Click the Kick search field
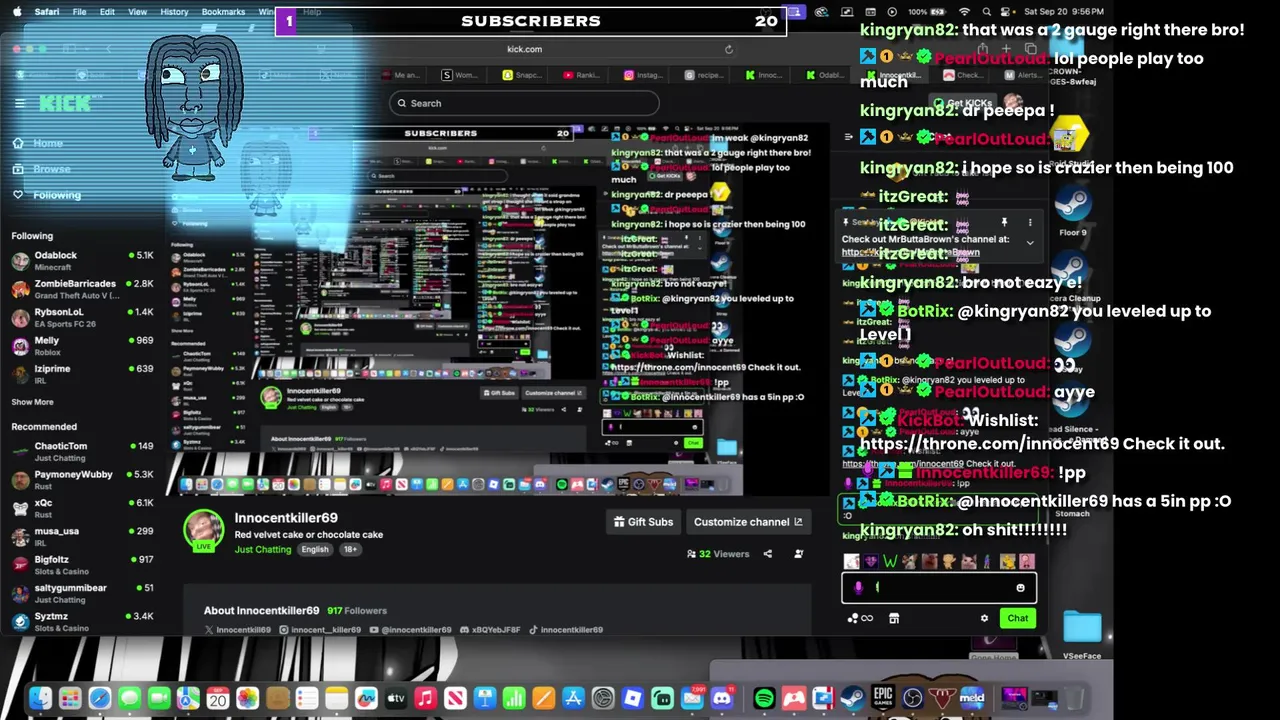 click(x=525, y=103)
